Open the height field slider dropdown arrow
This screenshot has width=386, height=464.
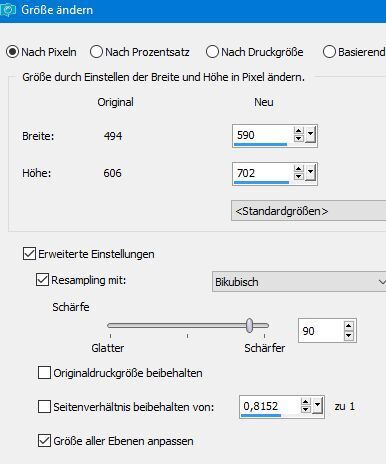[310, 173]
